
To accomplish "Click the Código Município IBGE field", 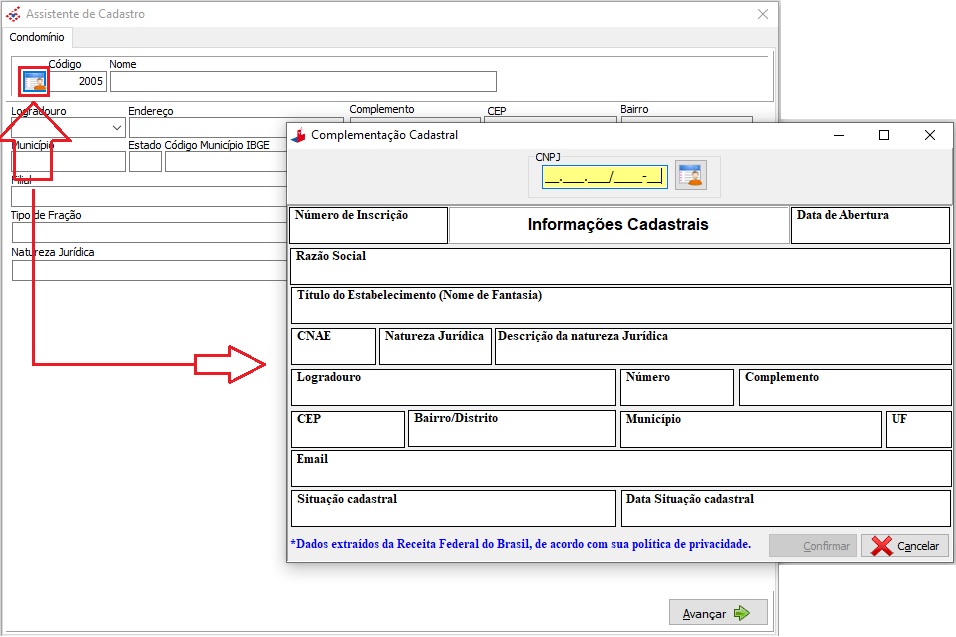I will point(226,162).
